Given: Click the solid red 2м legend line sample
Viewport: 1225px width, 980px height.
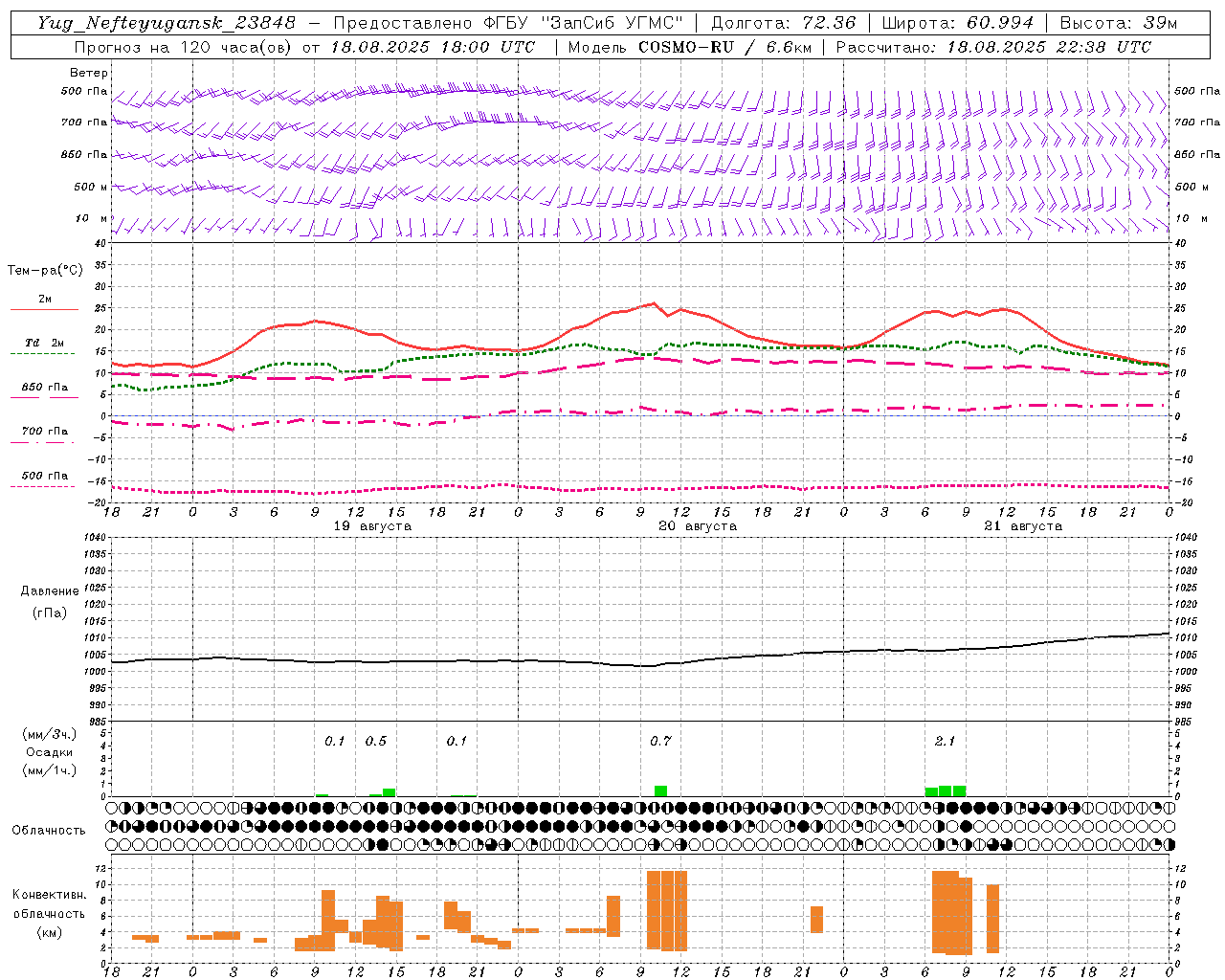Looking at the screenshot, I should pyautogui.click(x=44, y=309).
